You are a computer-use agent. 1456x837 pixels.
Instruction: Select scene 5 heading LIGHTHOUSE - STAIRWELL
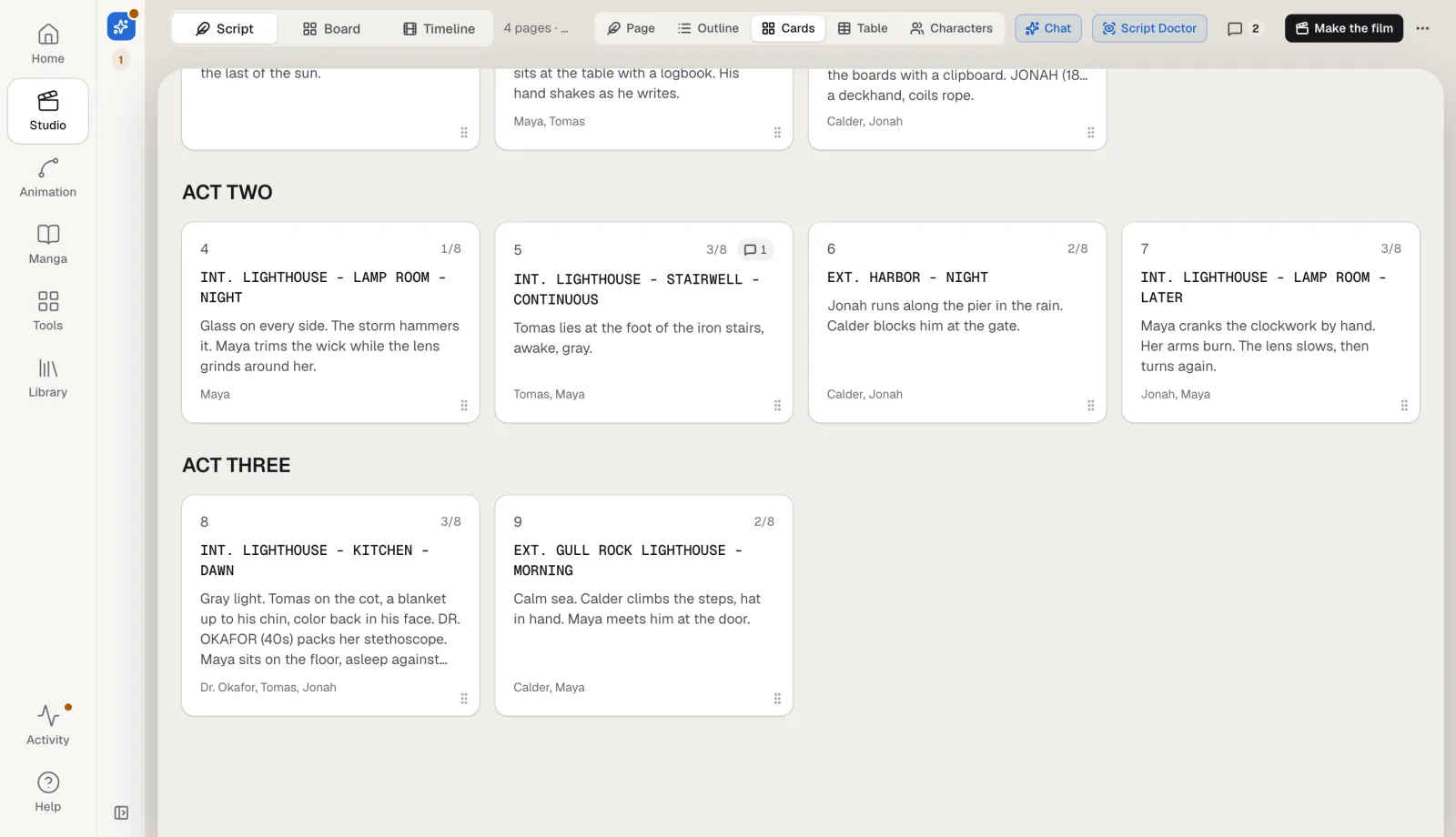click(x=636, y=289)
